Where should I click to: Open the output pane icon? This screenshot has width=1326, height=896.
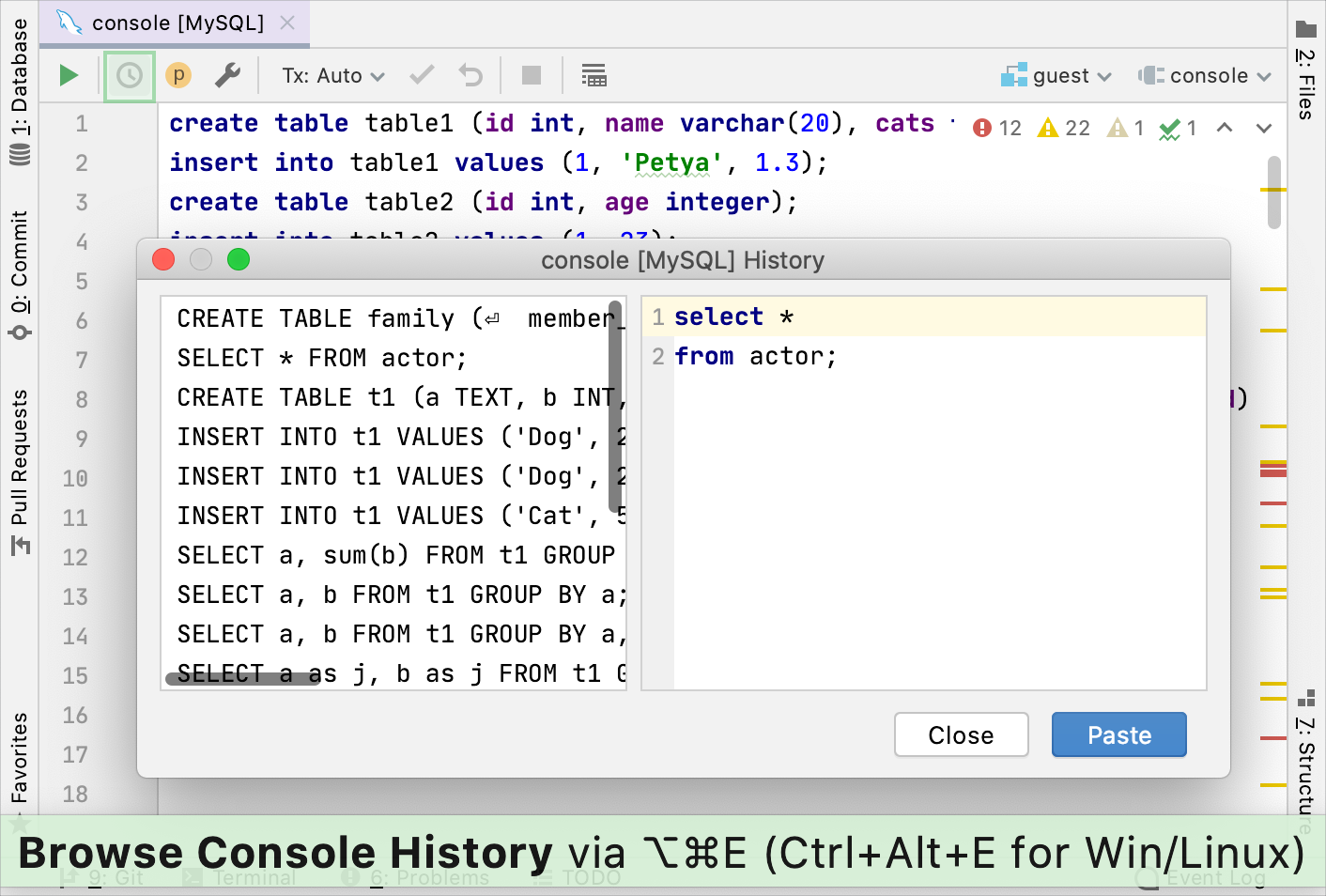pyautogui.click(x=594, y=75)
